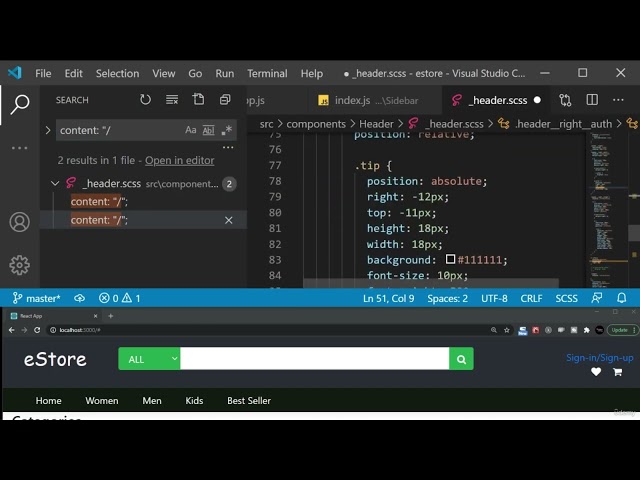
Task: Change encoding via UTF-8 status item
Action: point(494,298)
